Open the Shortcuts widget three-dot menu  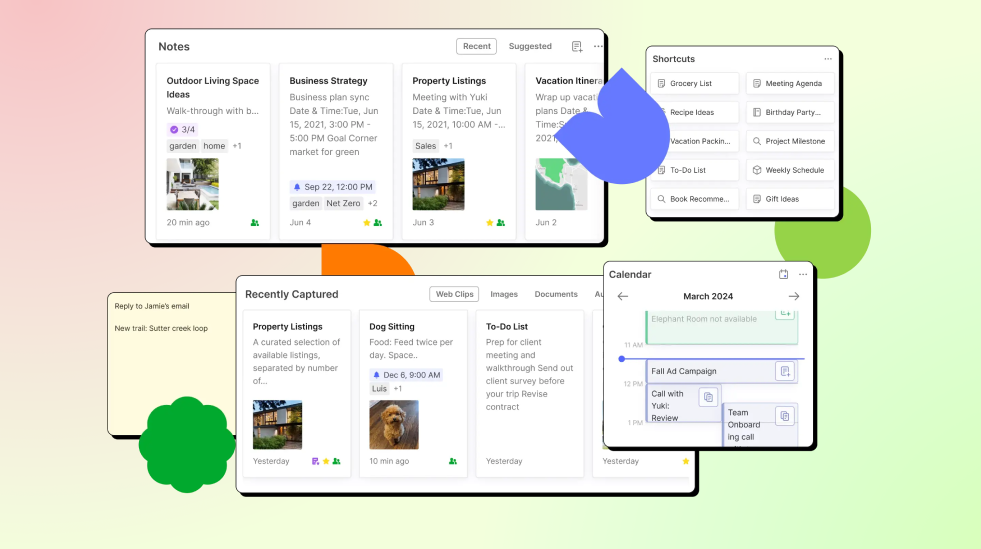[x=827, y=59]
